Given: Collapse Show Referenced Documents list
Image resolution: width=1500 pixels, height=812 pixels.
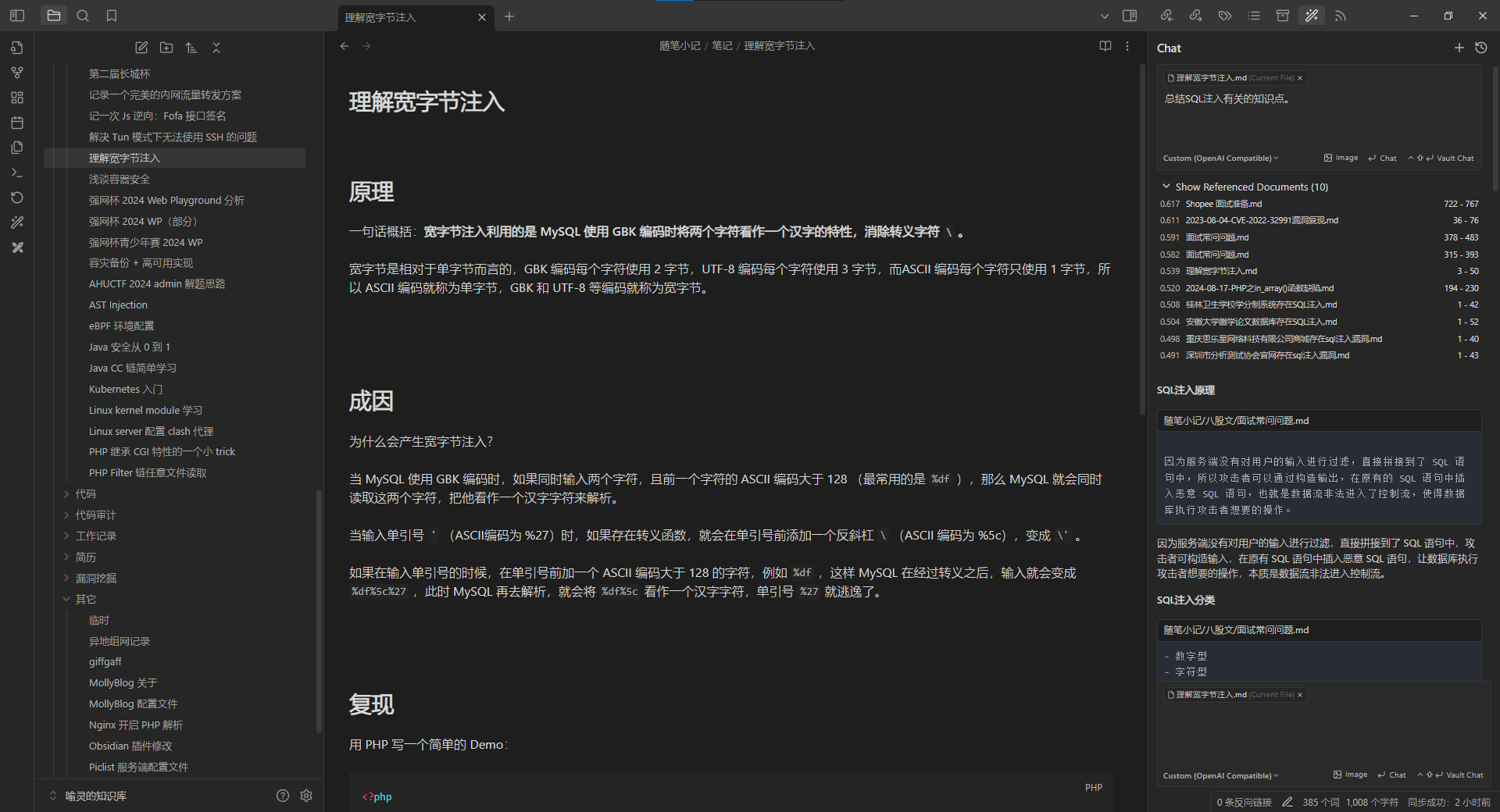Looking at the screenshot, I should click(1166, 187).
